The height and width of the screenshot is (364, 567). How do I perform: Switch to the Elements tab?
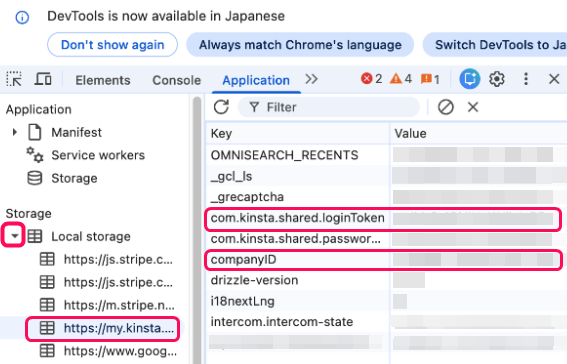[x=103, y=80]
